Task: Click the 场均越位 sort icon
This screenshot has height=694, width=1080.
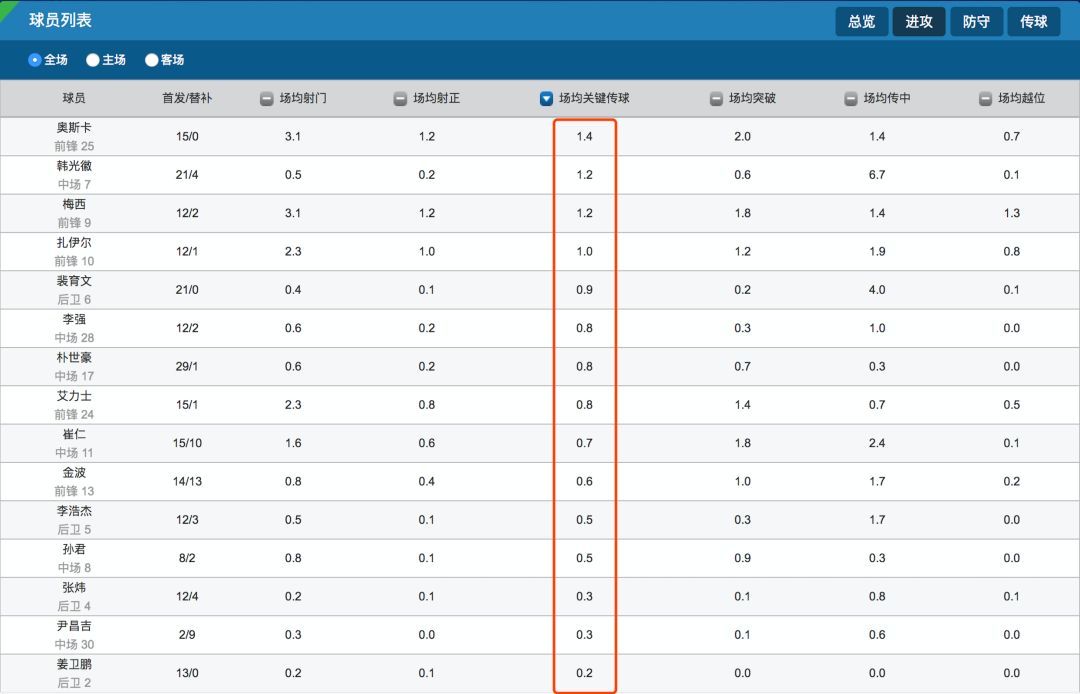Action: pos(985,99)
